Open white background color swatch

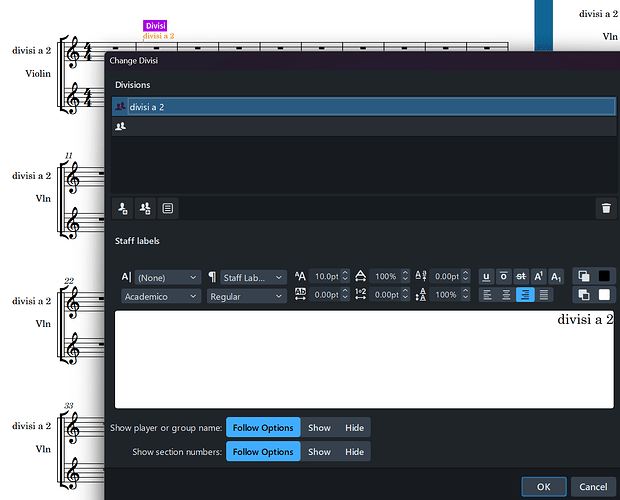pyautogui.click(x=604, y=295)
